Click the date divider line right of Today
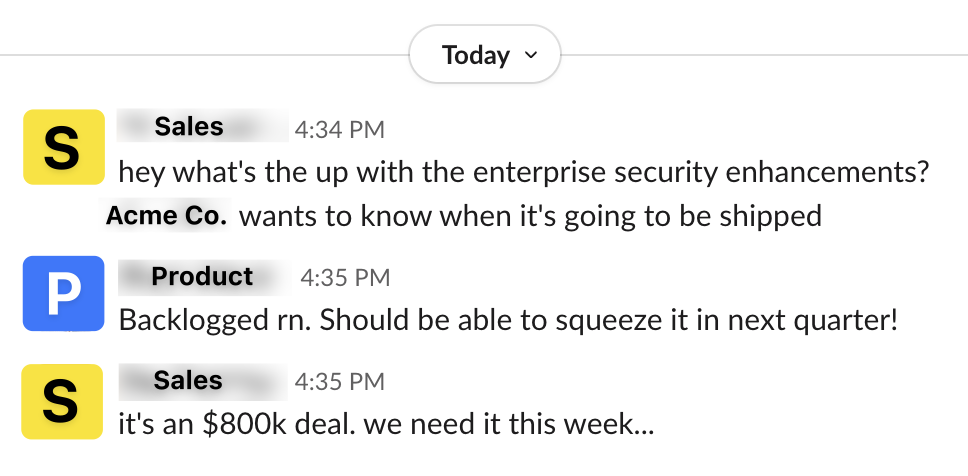The width and height of the screenshot is (968, 476). point(760,54)
